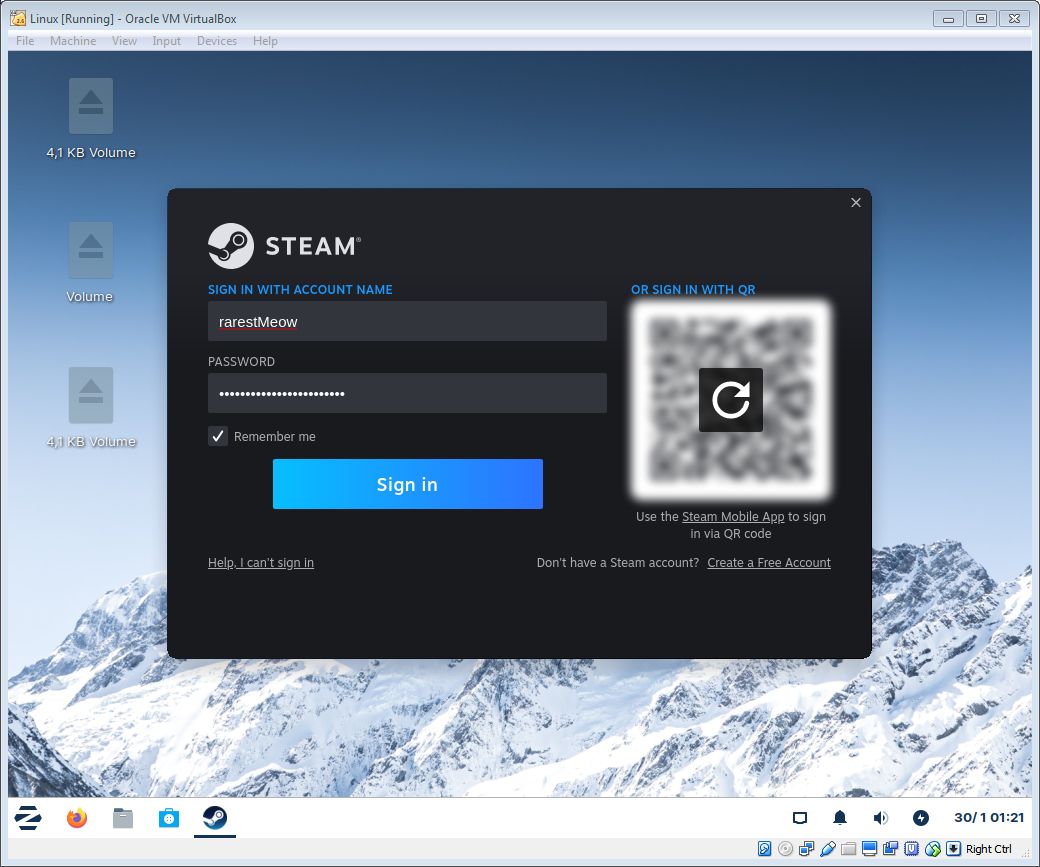This screenshot has height=867, width=1040.
Task: Click the Steam logo in the dialog
Action: pyautogui.click(x=284, y=245)
